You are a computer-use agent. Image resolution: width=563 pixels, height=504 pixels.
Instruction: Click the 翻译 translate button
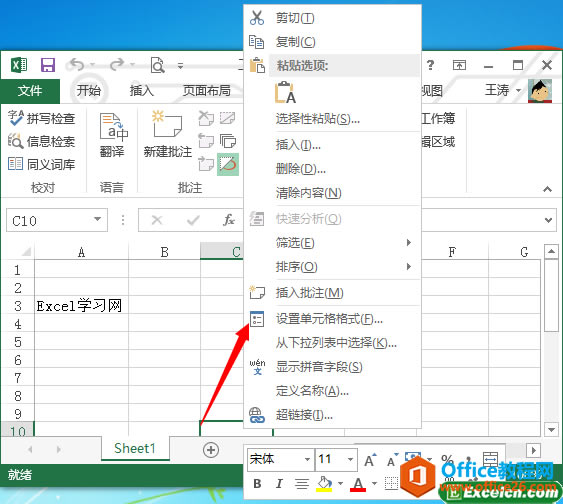[113, 135]
